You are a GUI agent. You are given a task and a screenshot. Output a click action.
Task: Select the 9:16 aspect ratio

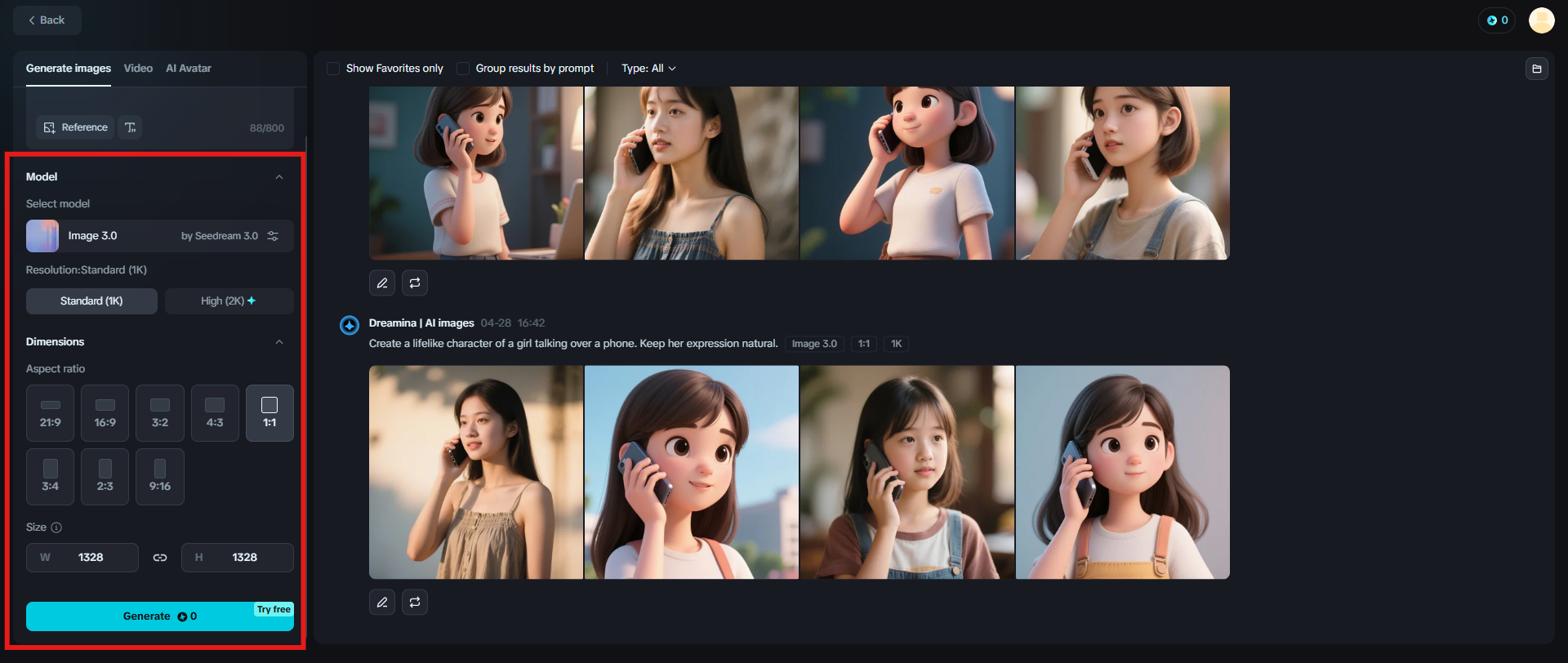click(x=160, y=477)
